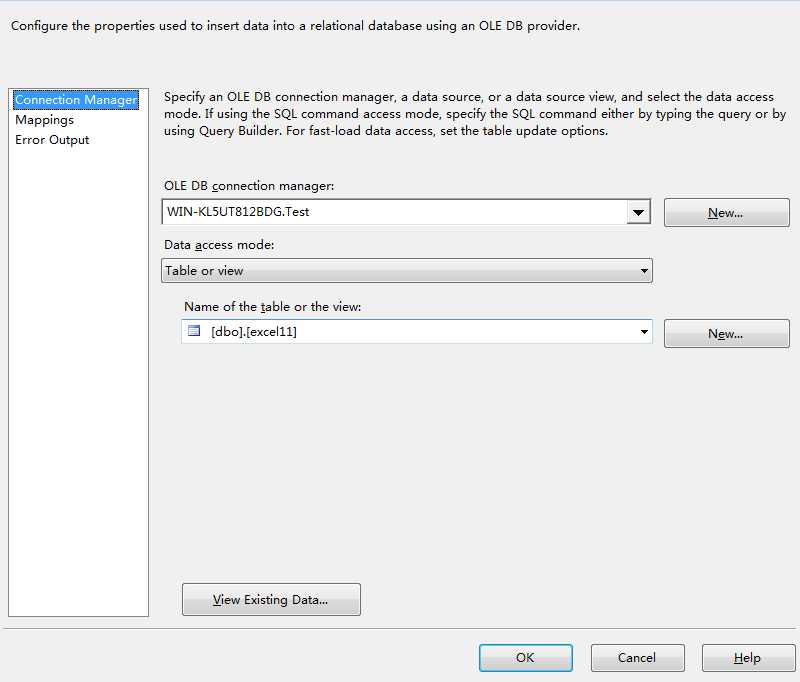This screenshot has width=800, height=682.
Task: Confirm the dialog with OK
Action: coord(525,658)
